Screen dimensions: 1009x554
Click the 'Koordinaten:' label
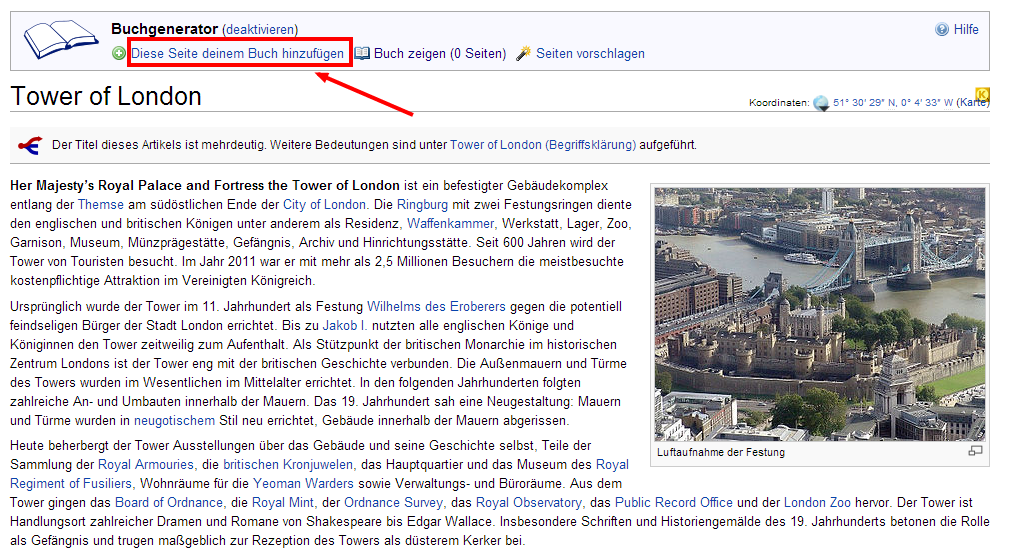[x=779, y=102]
